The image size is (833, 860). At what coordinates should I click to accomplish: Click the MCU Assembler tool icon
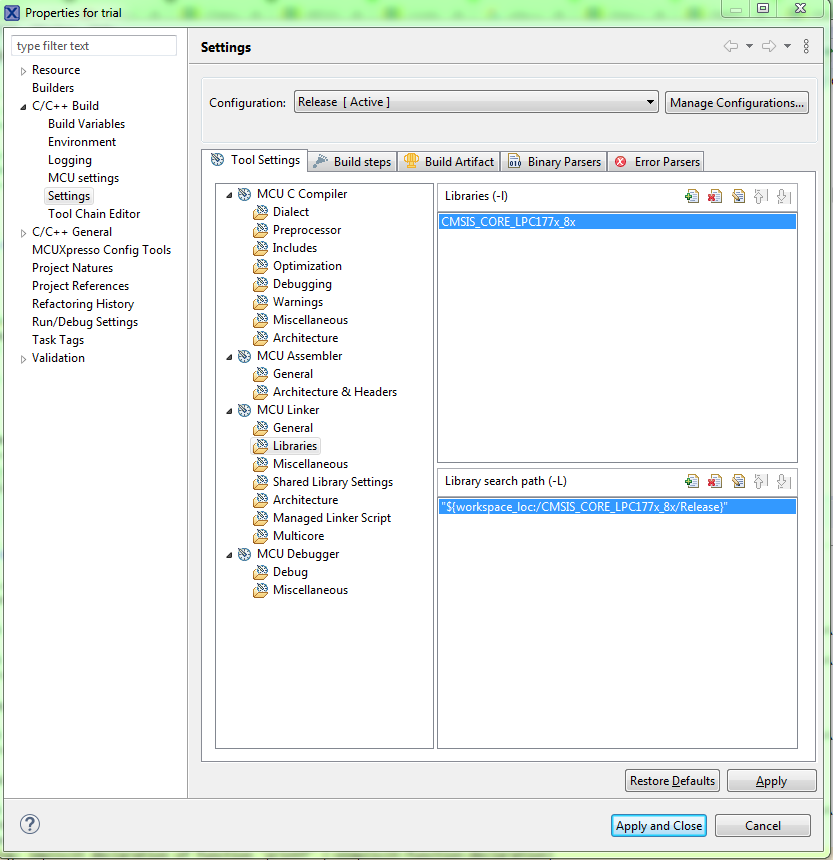[244, 356]
